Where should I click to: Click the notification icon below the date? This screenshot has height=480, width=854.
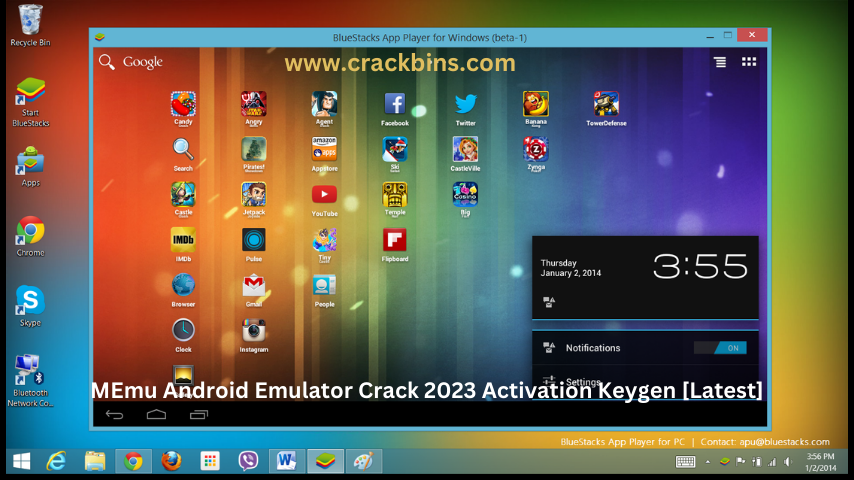[549, 302]
